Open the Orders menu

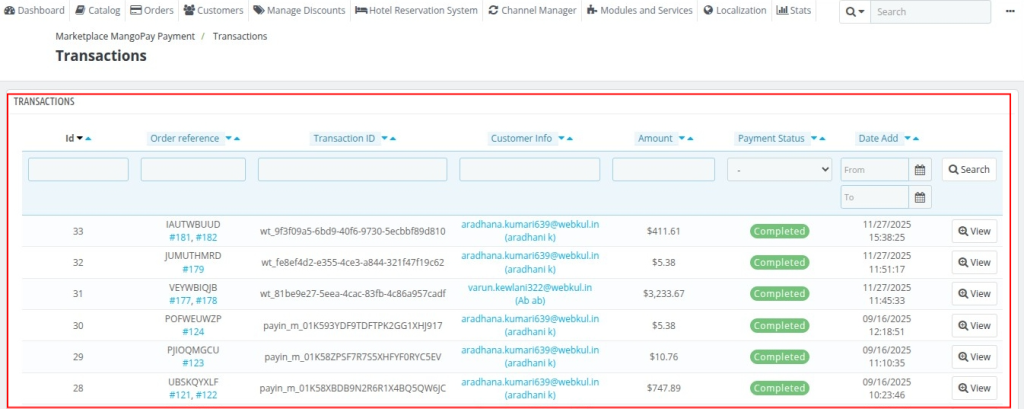pos(152,10)
